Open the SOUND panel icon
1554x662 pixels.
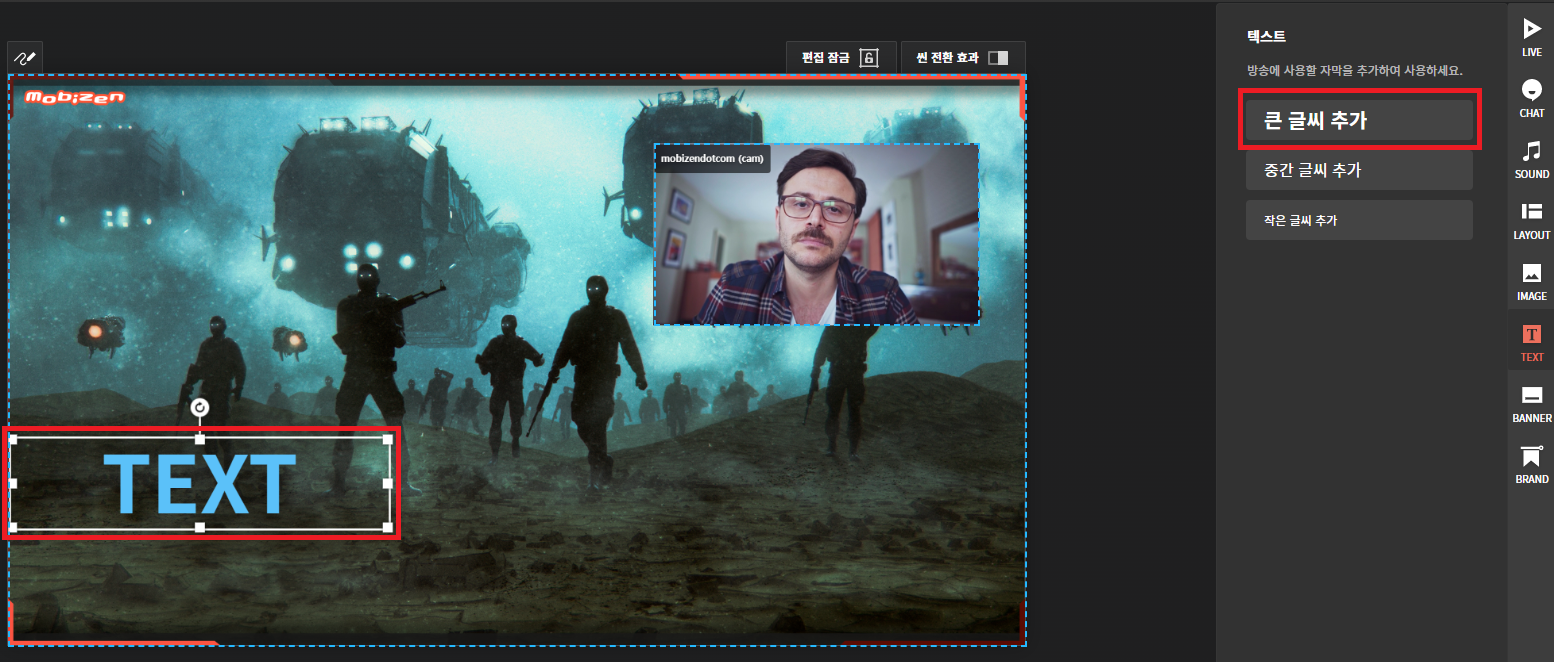tap(1531, 159)
